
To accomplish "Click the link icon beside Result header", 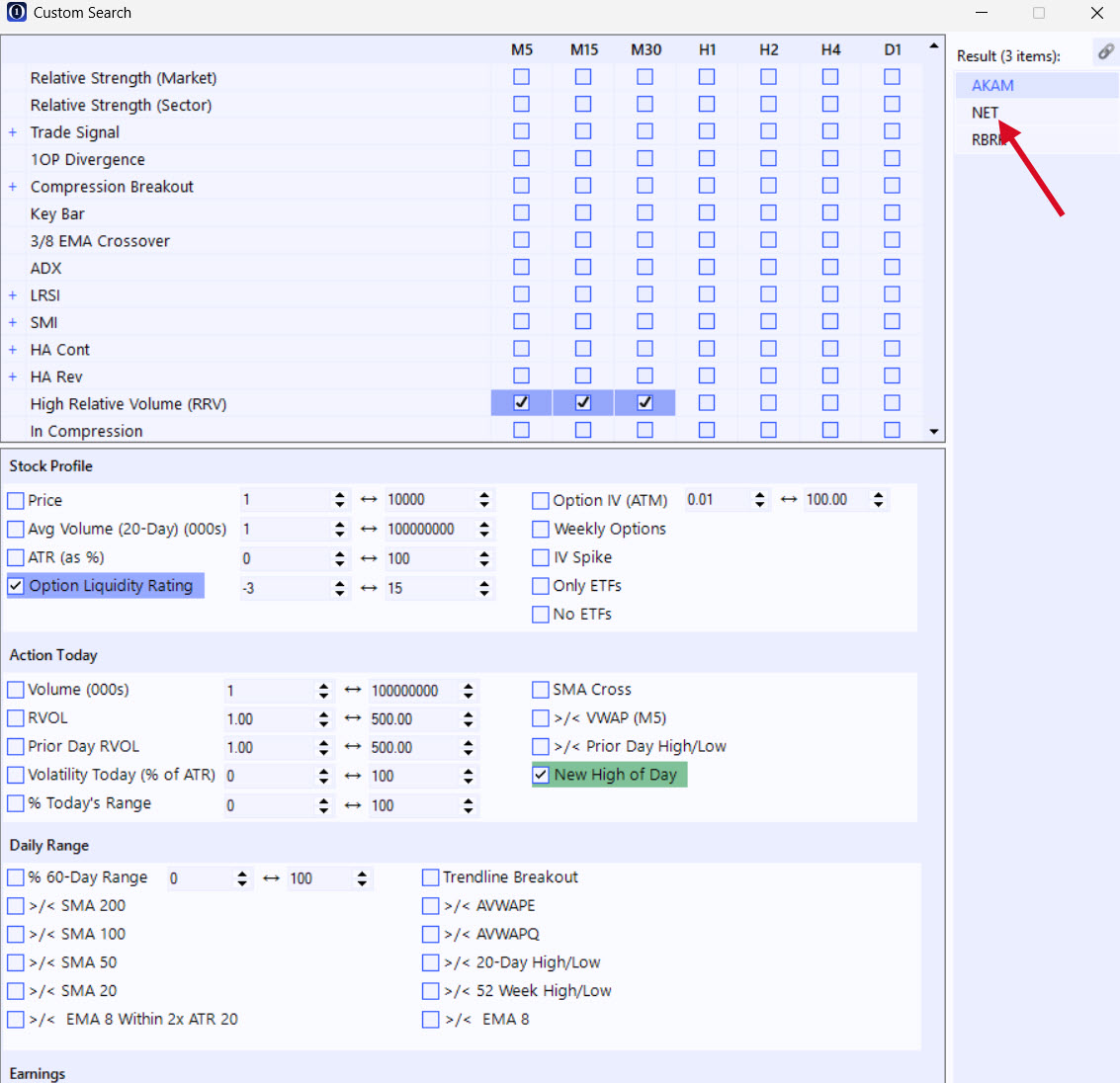I will [1106, 51].
